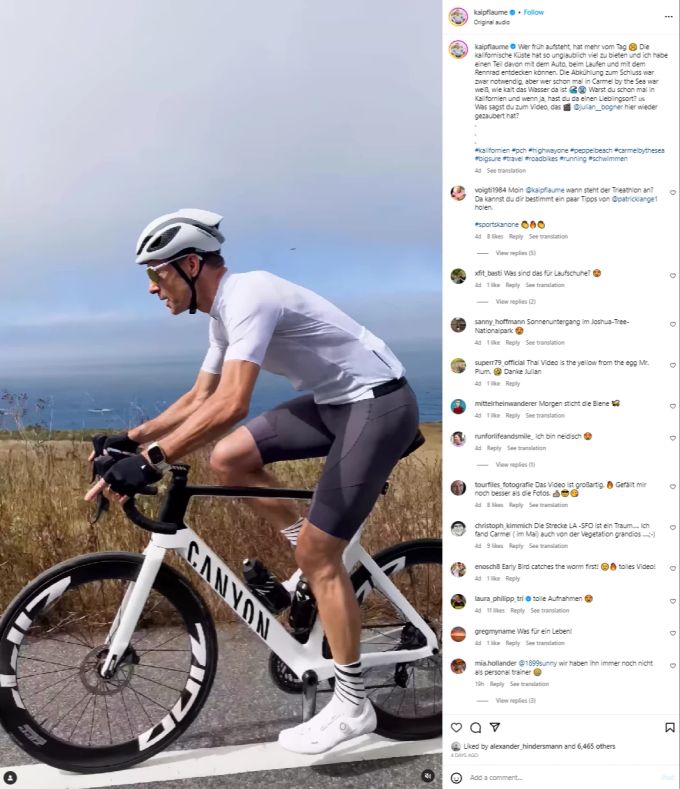Open the @julian__bogner mention link
This screenshot has width=680, height=789.
click(598, 107)
